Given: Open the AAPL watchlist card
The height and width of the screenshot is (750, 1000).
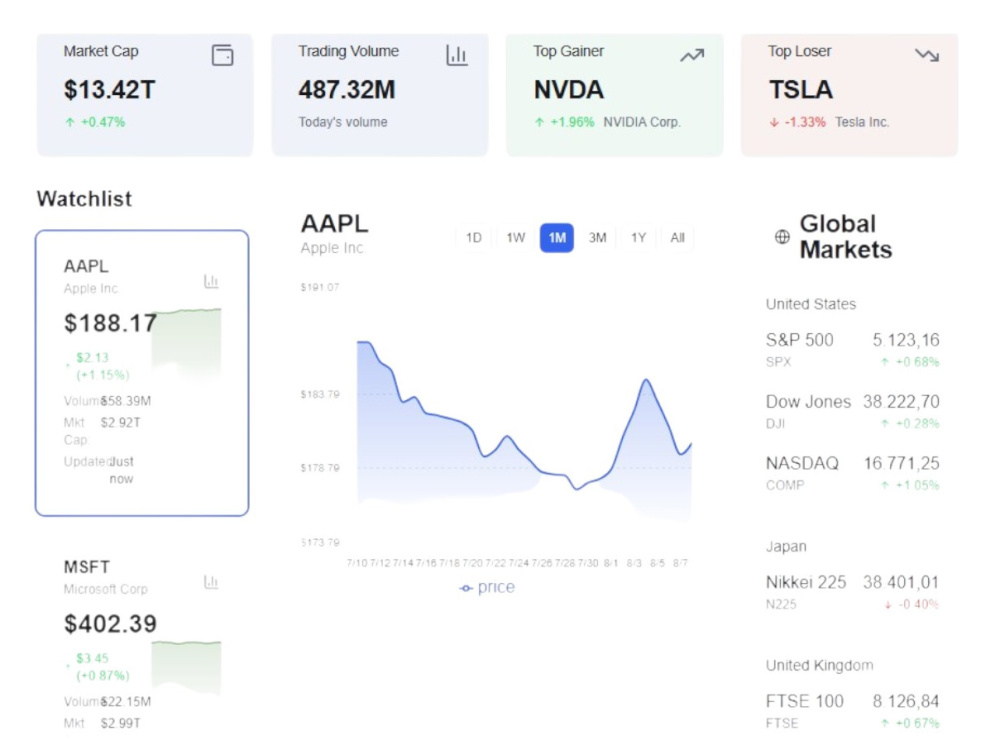Looking at the screenshot, I should (142, 373).
